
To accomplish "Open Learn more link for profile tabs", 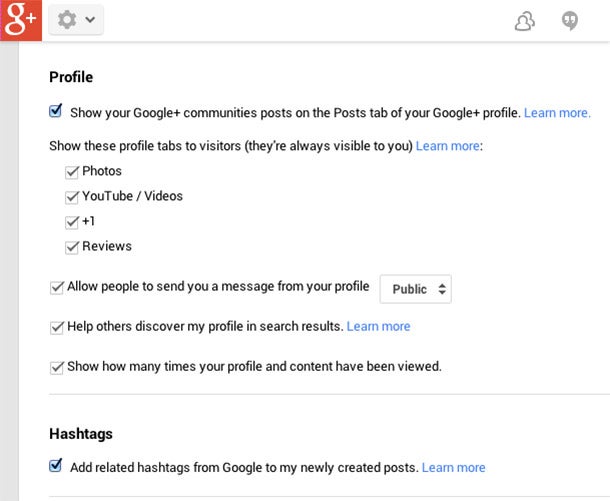I will pos(447,146).
